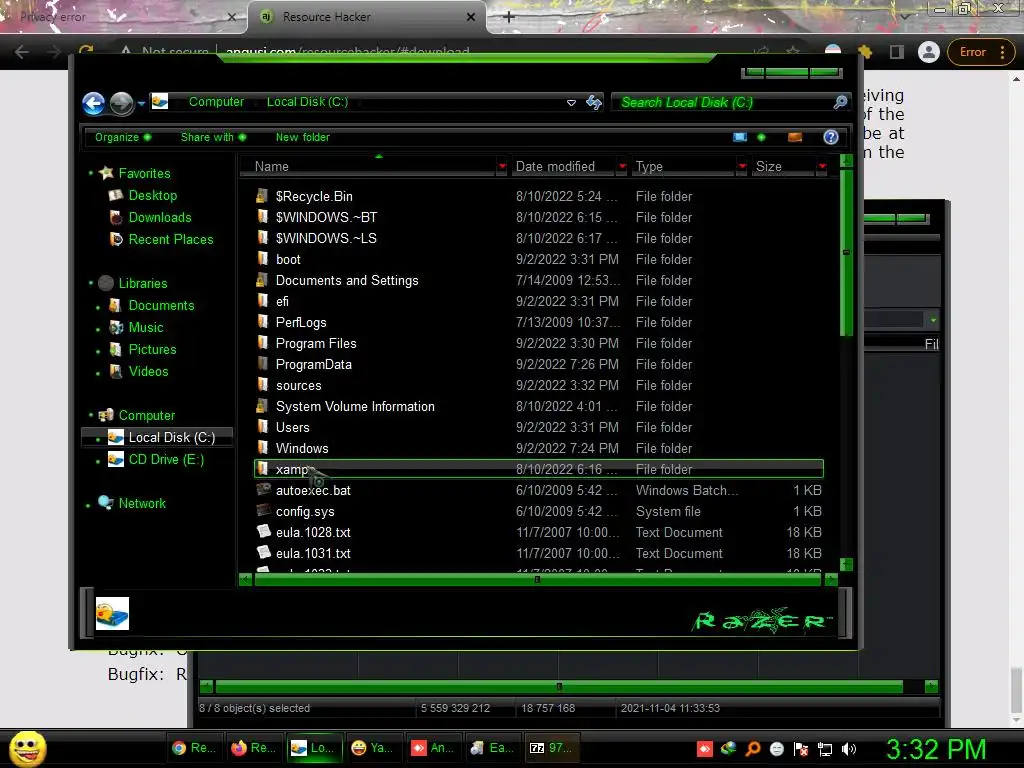Select the Program Files folder
The image size is (1024, 768).
point(315,344)
